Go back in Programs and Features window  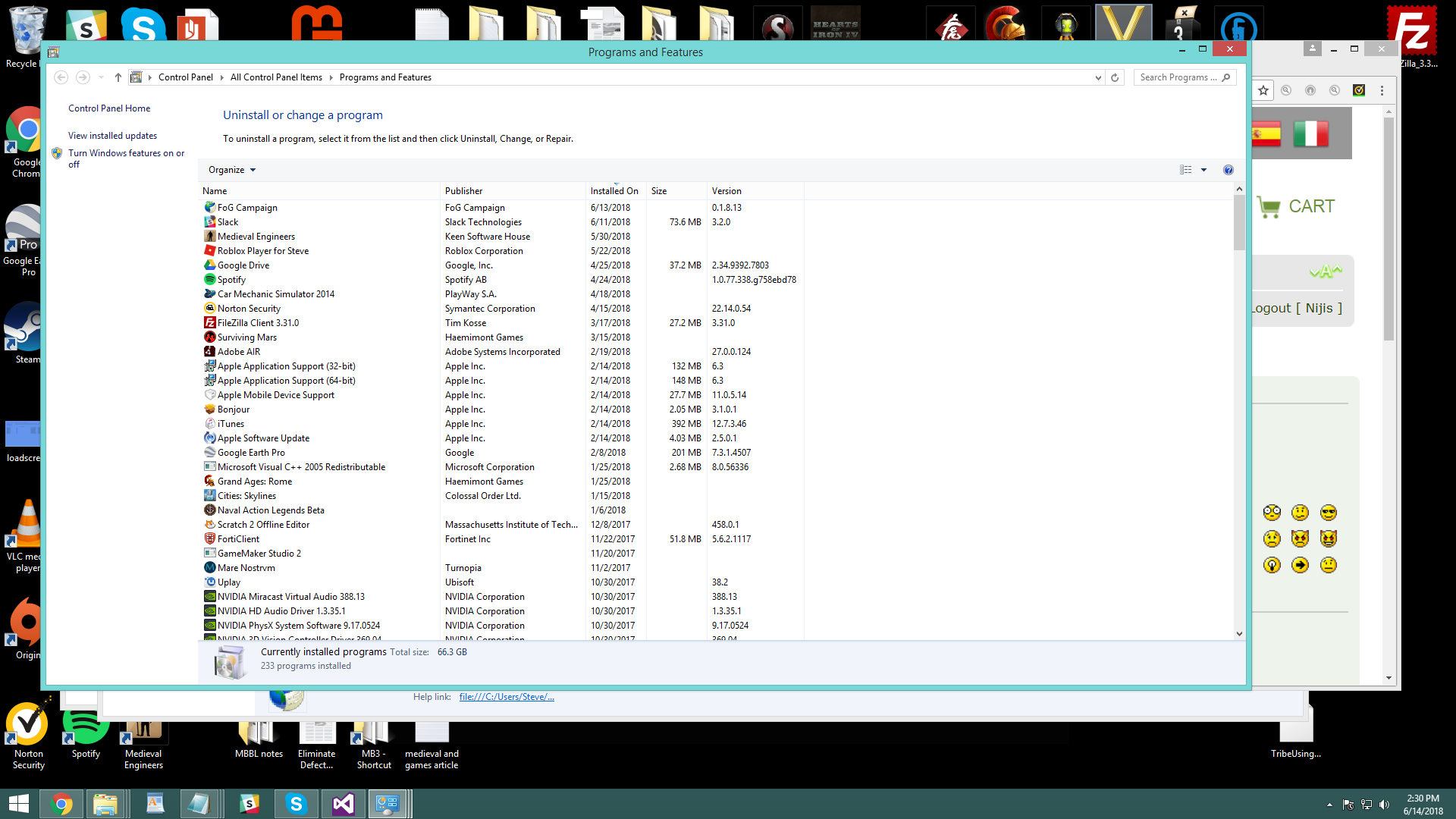[61, 77]
